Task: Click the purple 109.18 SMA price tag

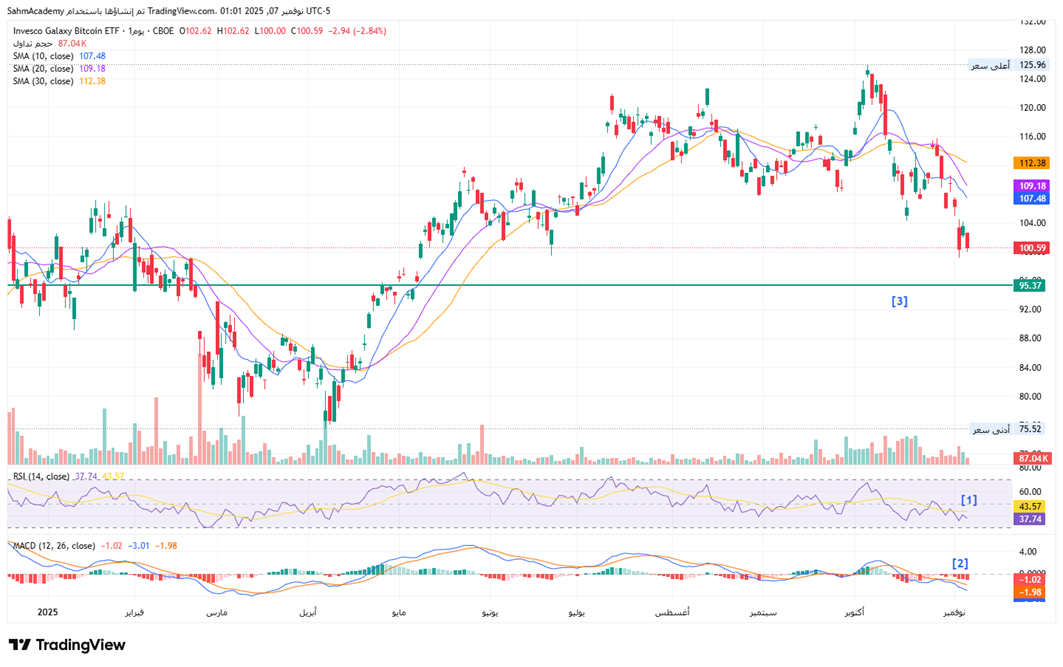Action: point(1030,185)
